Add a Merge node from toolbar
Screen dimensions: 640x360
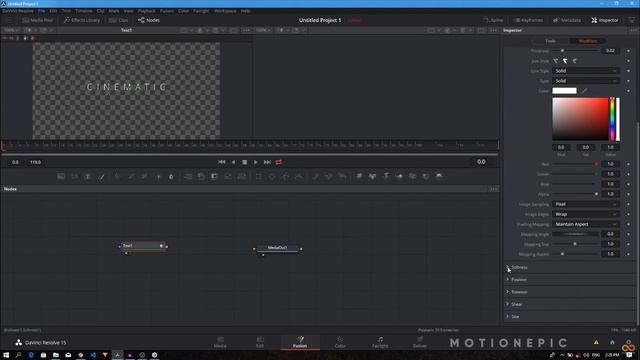188,176
